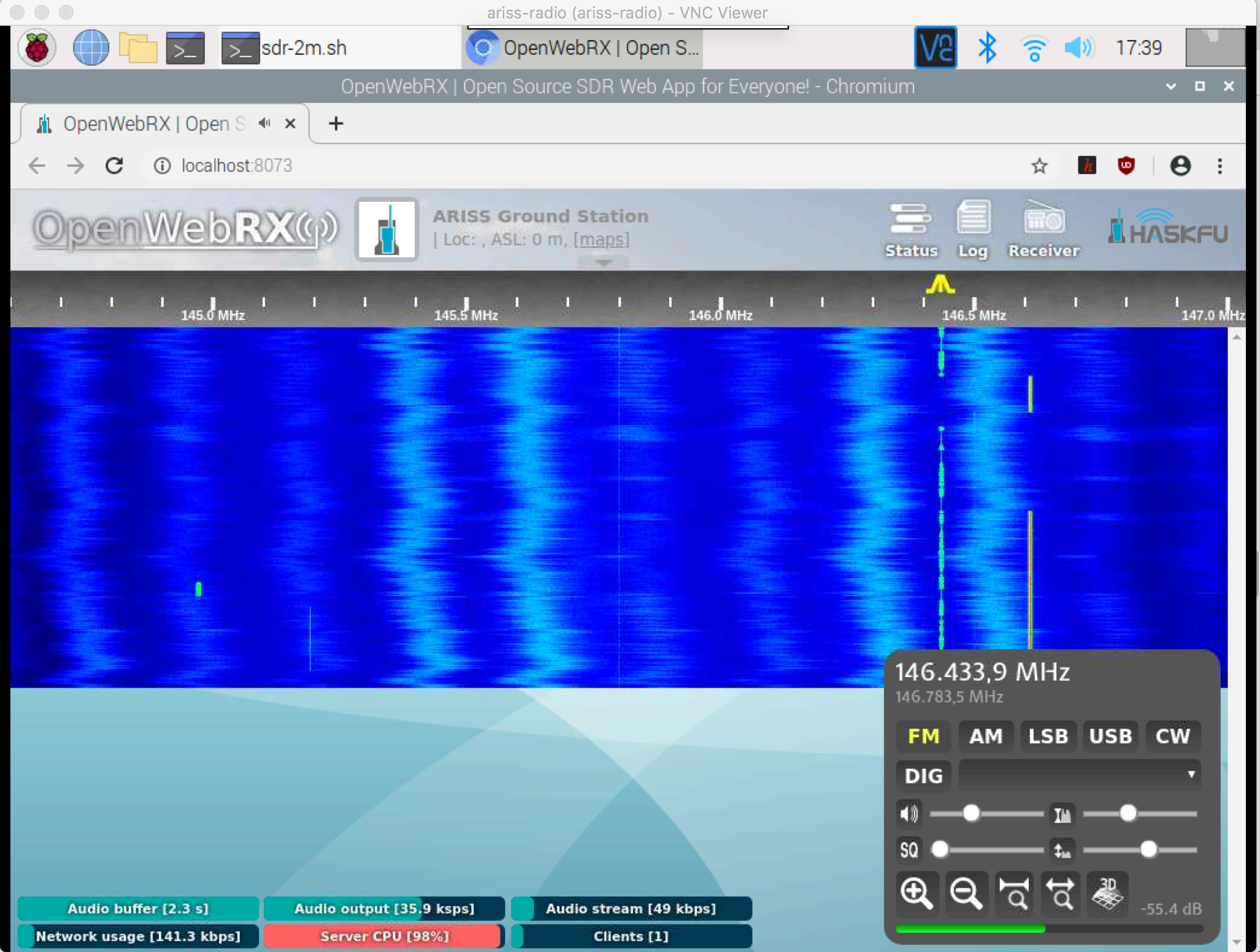Open the digital modes dropdown list
Viewport: 1260px width, 952px height.
(x=1079, y=775)
